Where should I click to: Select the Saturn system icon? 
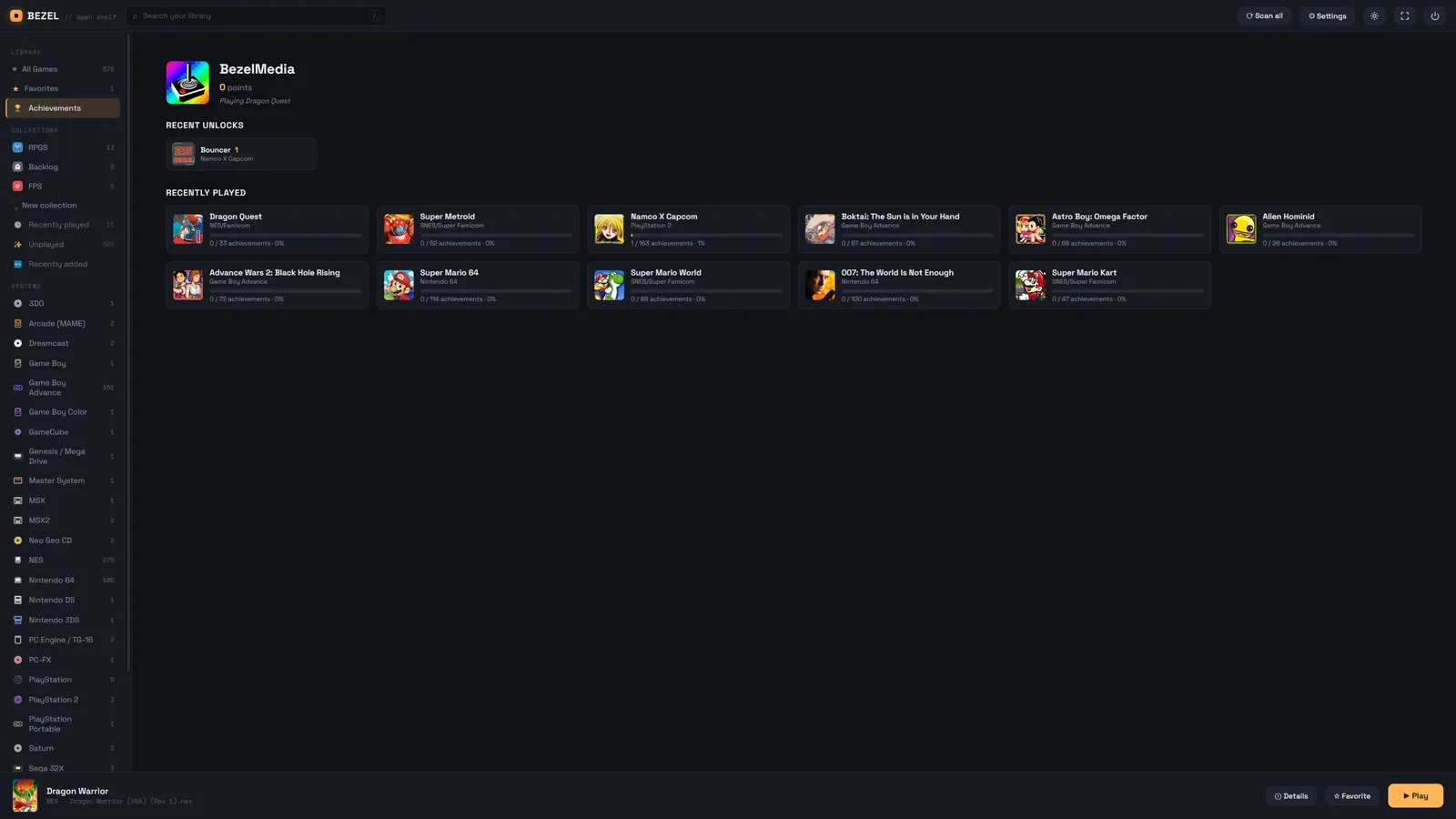17,748
